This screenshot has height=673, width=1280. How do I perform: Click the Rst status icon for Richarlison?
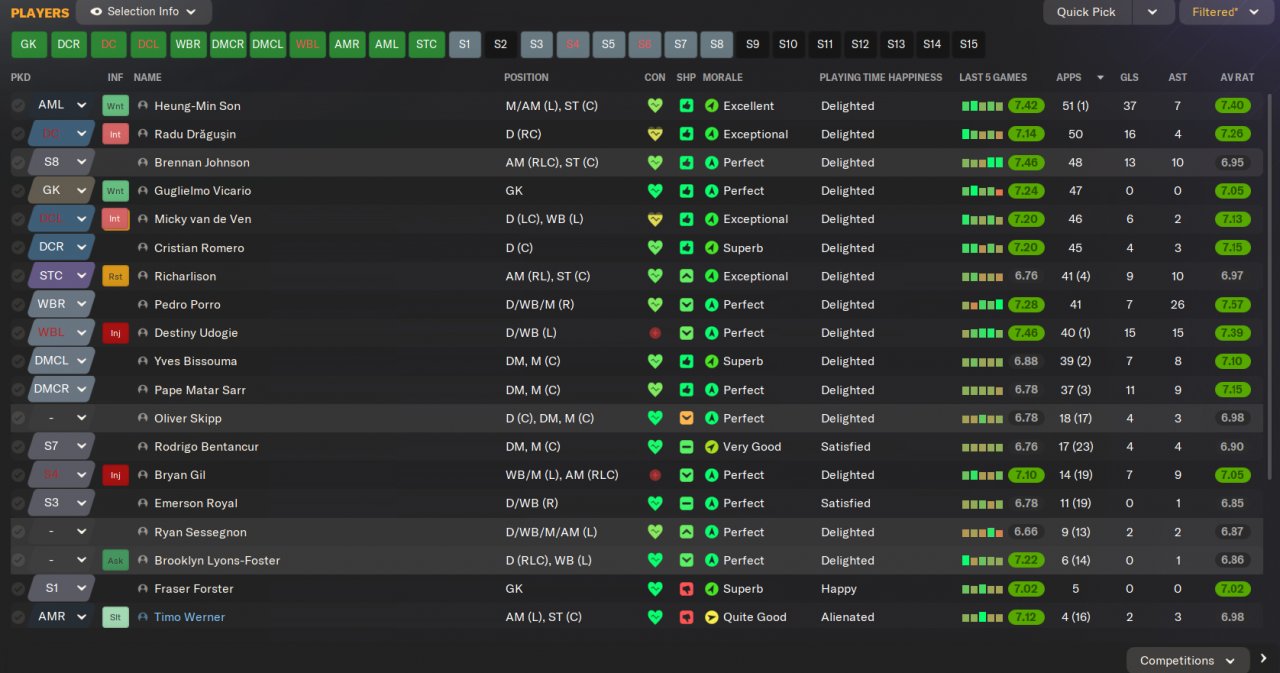point(115,276)
